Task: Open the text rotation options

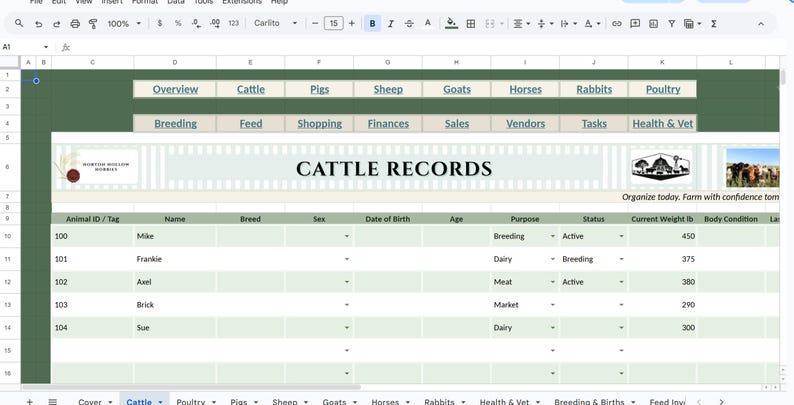Action: [591, 23]
